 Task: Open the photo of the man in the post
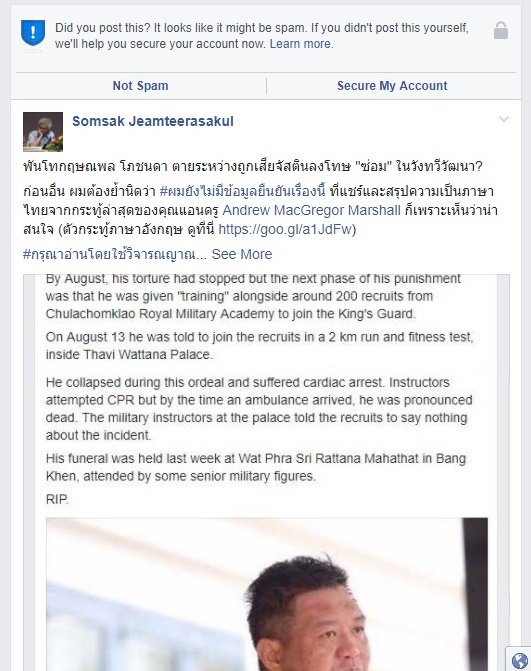[267, 594]
